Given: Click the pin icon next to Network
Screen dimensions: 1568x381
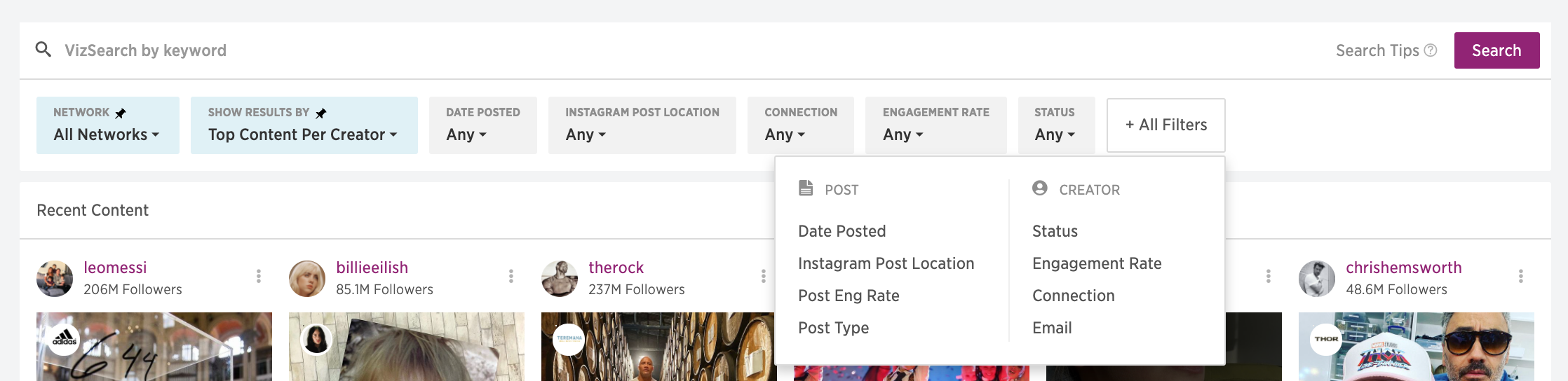Looking at the screenshot, I should pos(121,113).
